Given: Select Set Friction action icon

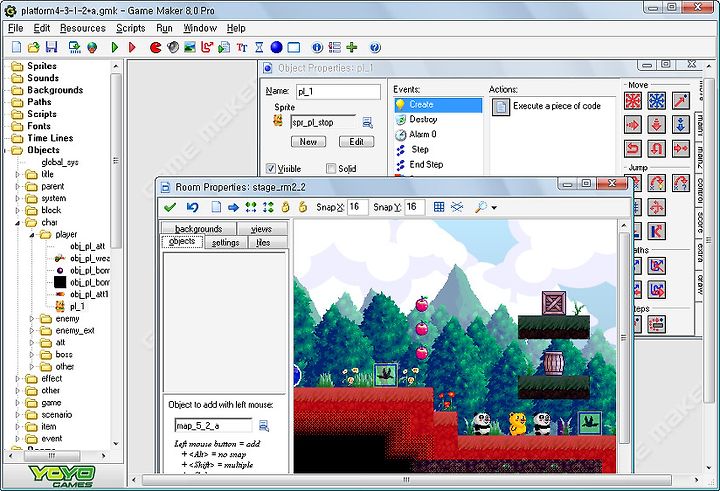Looking at the screenshot, I should coord(681,148).
